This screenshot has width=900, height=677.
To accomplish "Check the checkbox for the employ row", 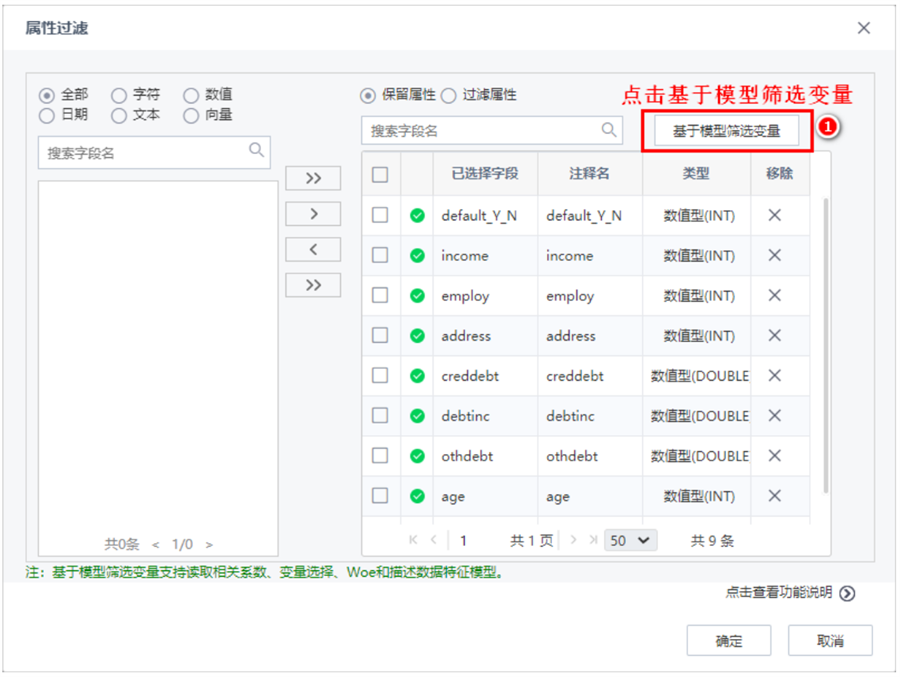I will (x=380, y=295).
